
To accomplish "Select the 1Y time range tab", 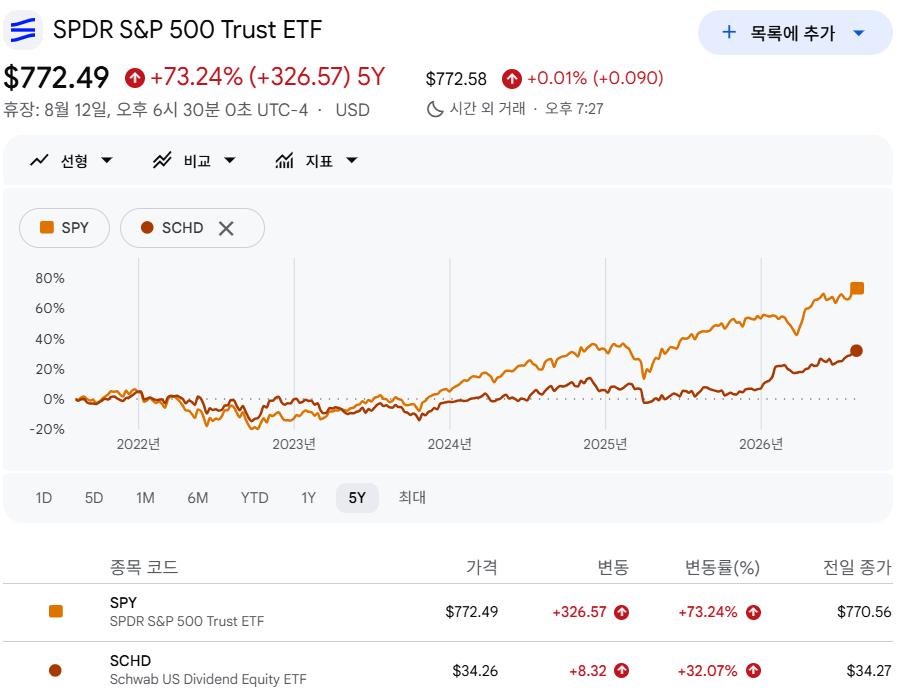I will (x=308, y=498).
